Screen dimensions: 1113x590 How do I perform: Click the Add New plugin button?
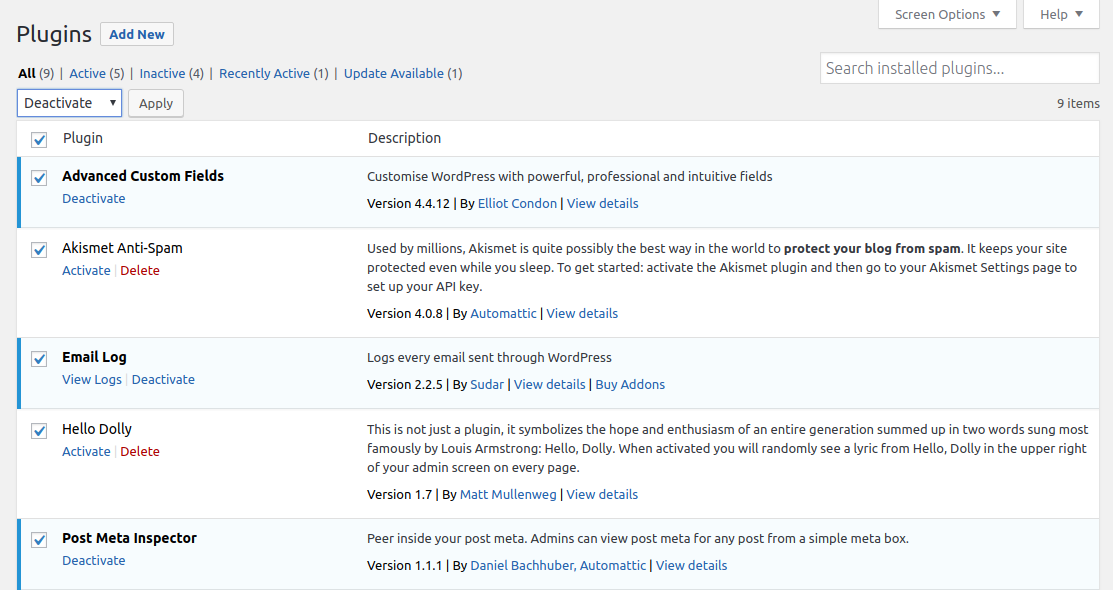[137, 34]
